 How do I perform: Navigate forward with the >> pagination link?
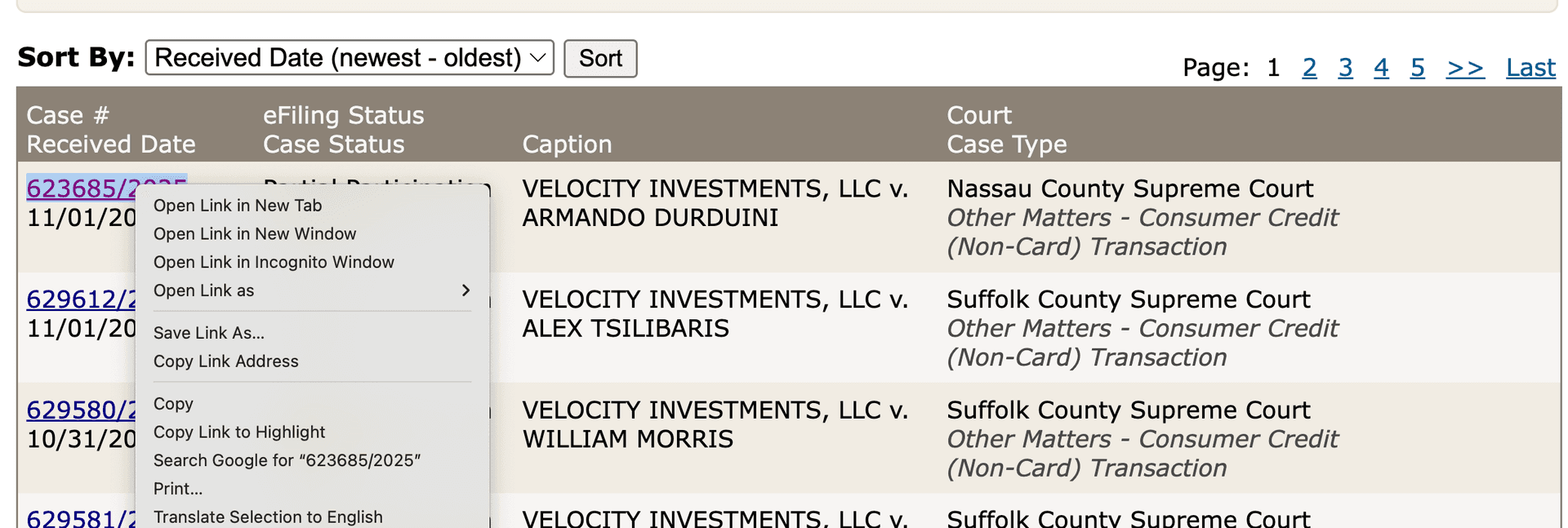tap(1465, 68)
